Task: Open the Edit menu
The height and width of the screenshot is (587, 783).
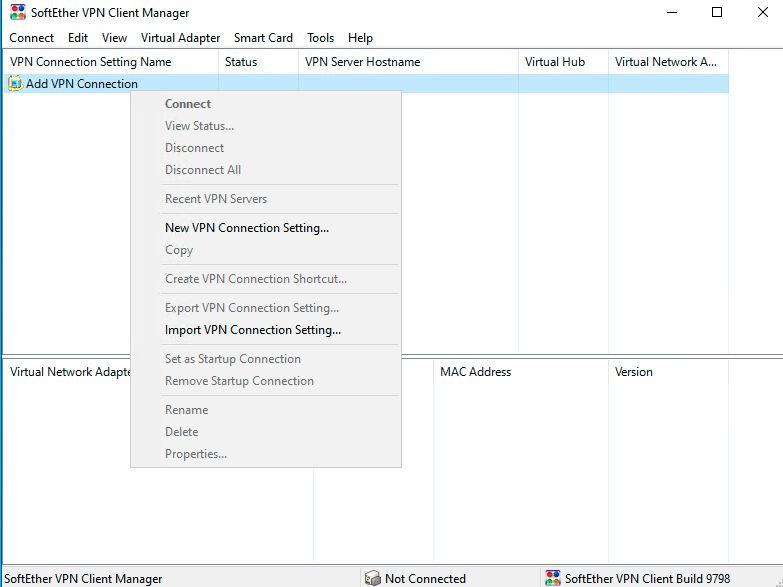Action: pyautogui.click(x=78, y=38)
